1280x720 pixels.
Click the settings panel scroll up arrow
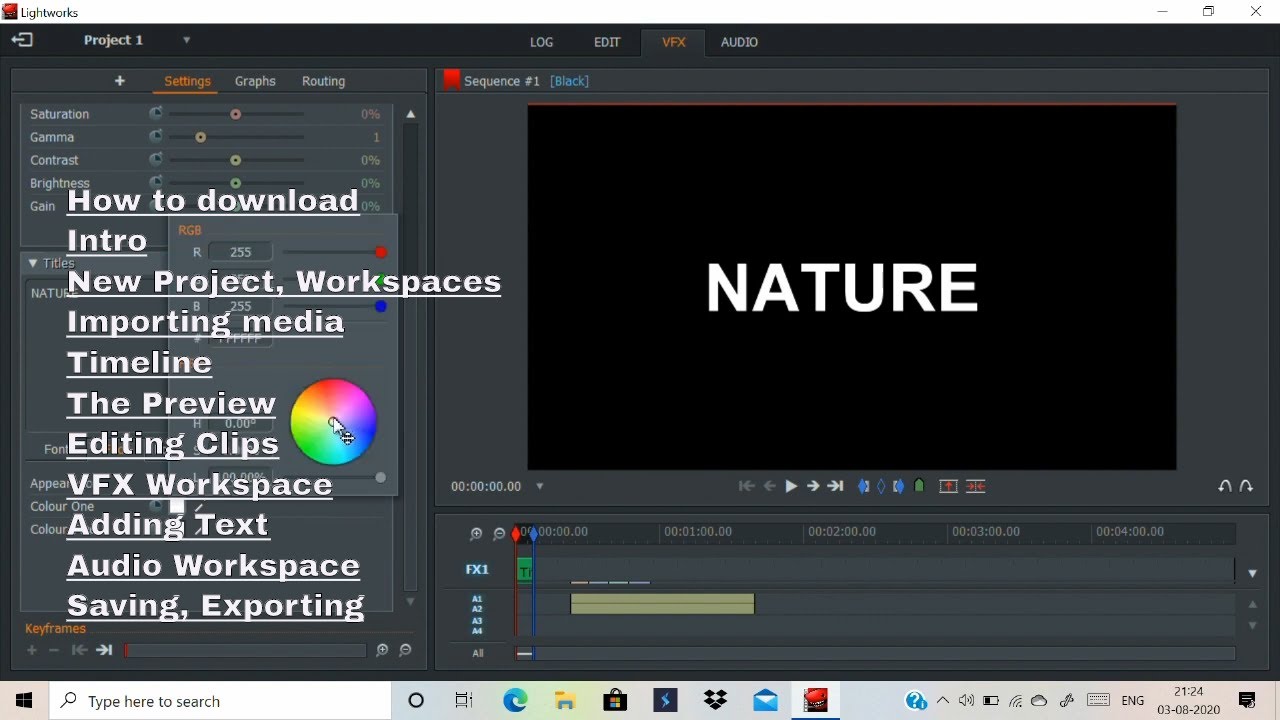coord(411,115)
